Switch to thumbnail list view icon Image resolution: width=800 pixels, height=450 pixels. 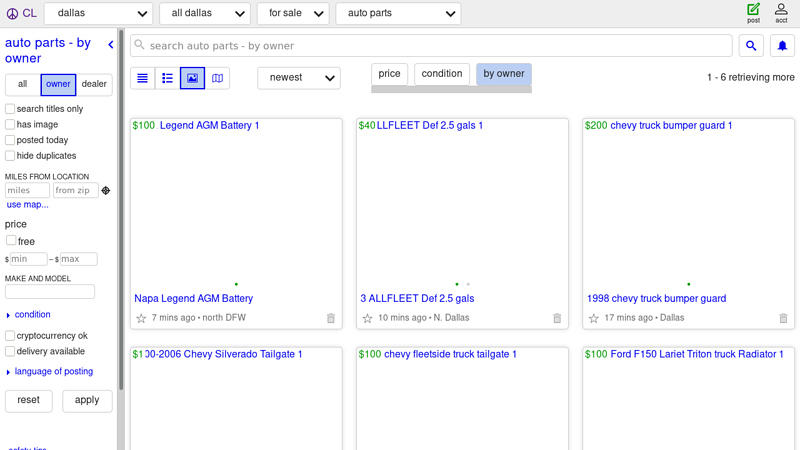tap(167, 78)
